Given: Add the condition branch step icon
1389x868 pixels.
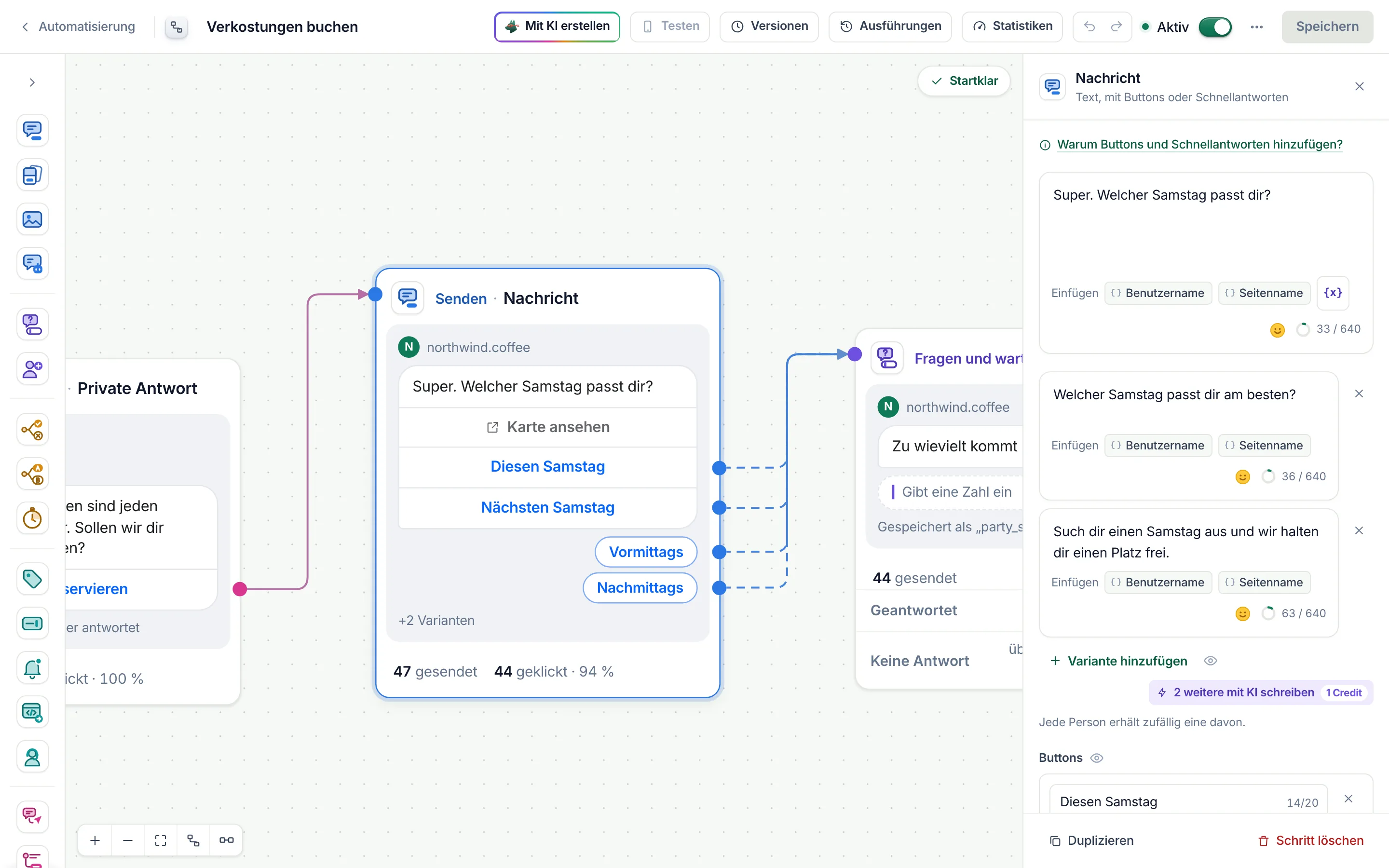Looking at the screenshot, I should pos(32,429).
